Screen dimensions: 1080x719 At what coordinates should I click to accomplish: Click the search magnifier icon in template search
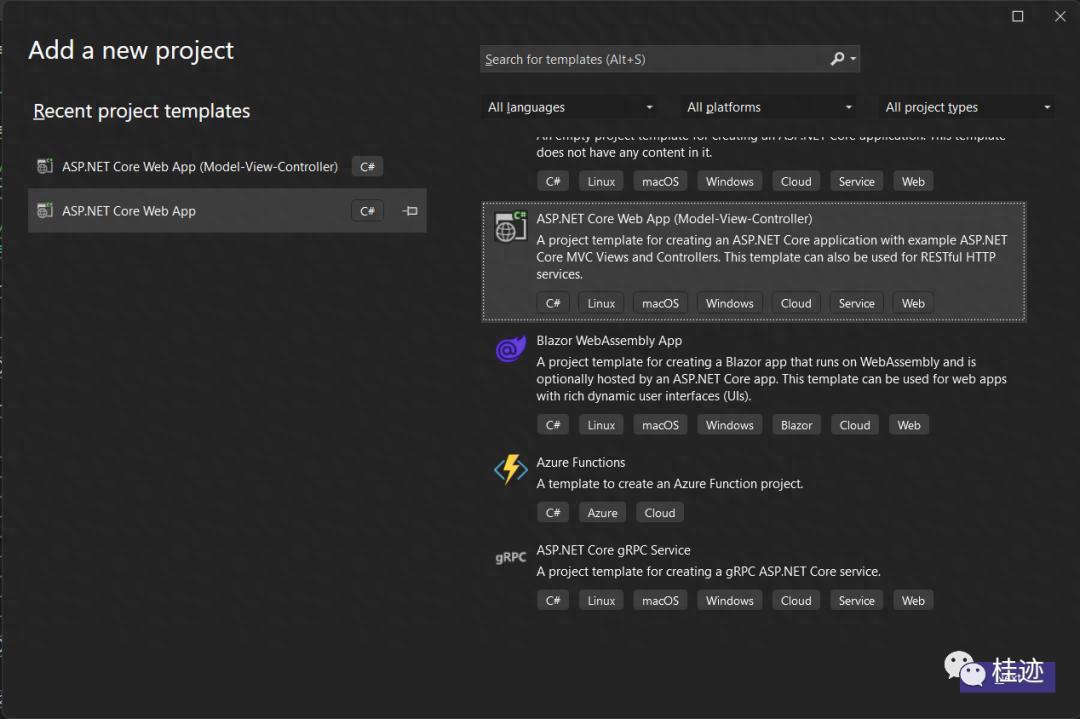(x=837, y=59)
